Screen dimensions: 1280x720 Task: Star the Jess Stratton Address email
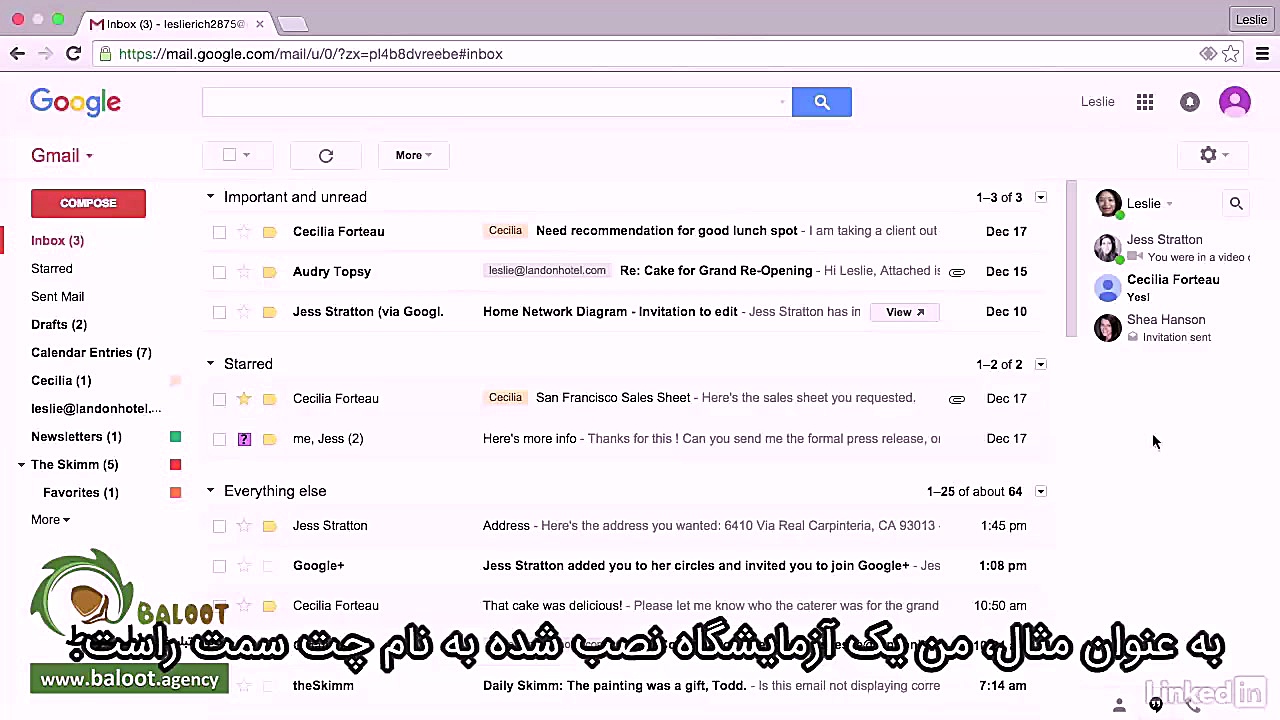244,526
